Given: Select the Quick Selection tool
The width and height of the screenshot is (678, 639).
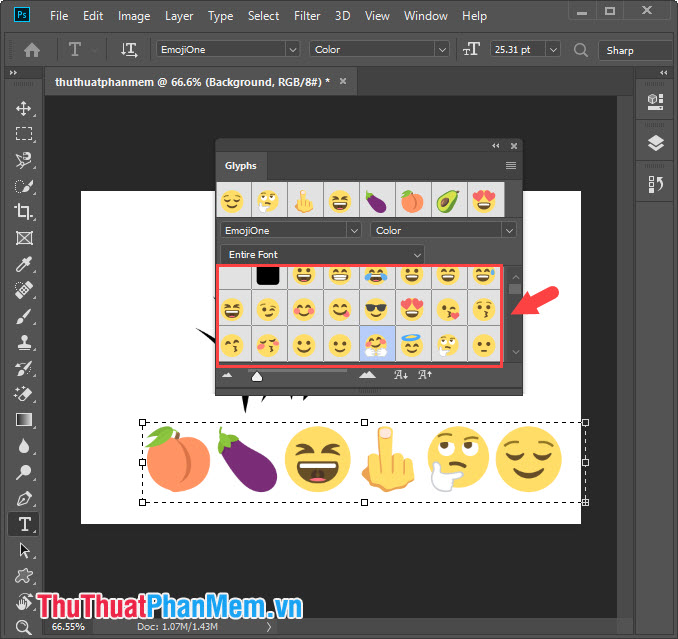Looking at the screenshot, I should pos(24,186).
